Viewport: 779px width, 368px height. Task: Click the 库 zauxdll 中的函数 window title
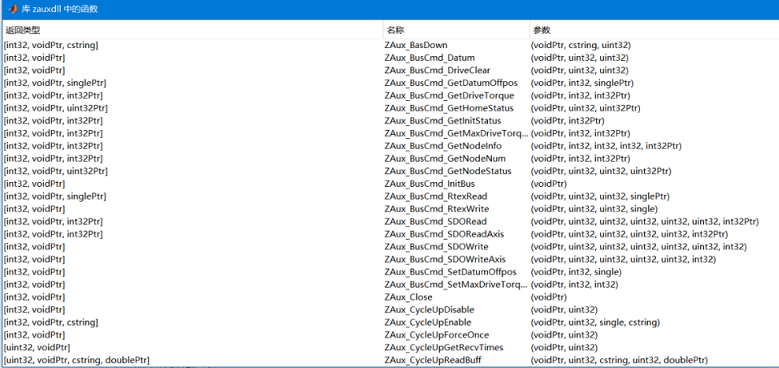point(59,9)
